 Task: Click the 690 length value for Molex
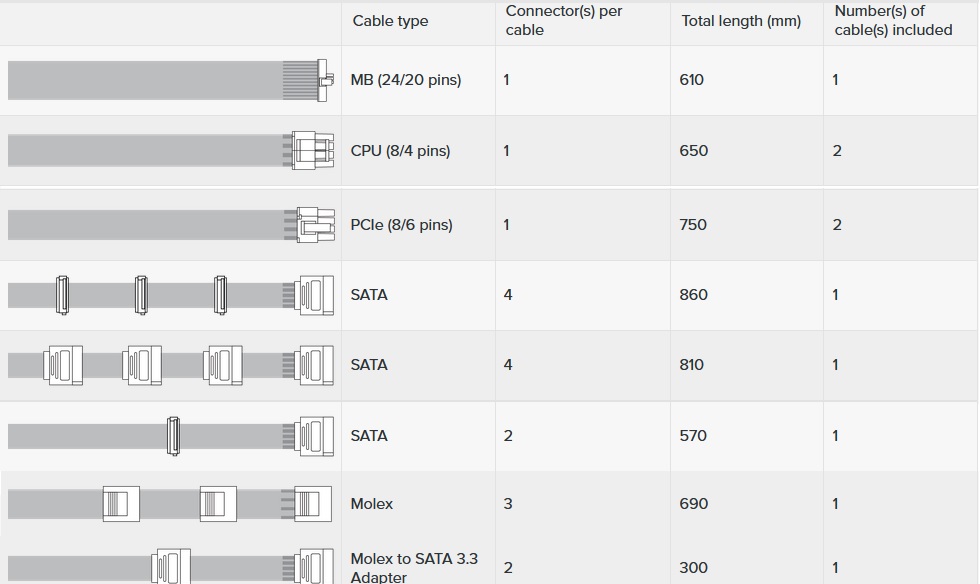693,504
